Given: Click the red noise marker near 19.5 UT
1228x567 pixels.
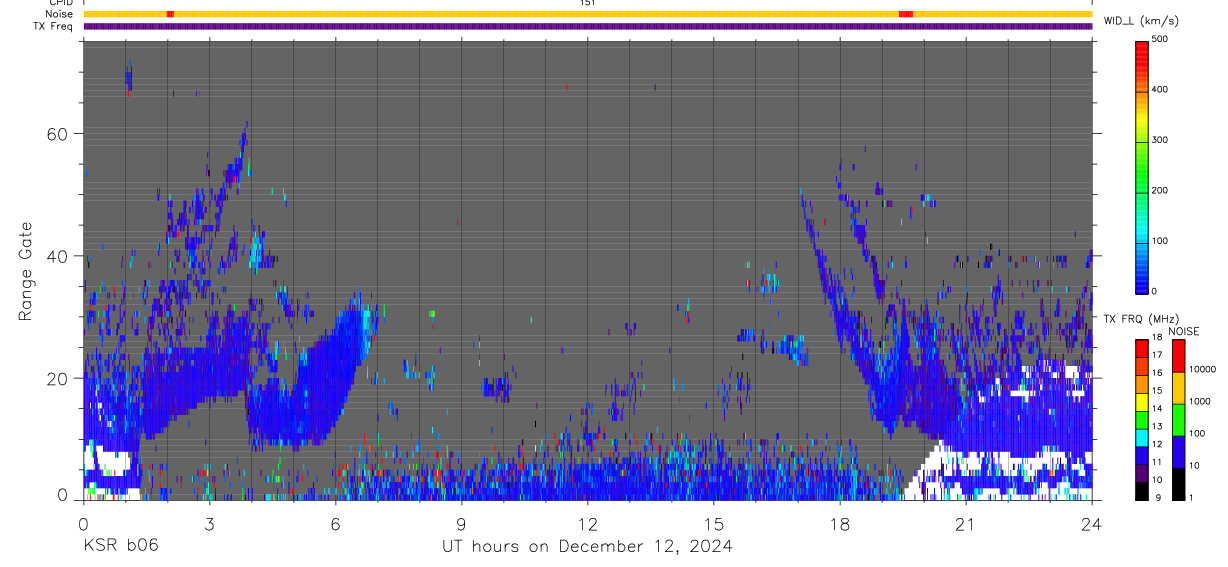Looking at the screenshot, I should 906,14.
